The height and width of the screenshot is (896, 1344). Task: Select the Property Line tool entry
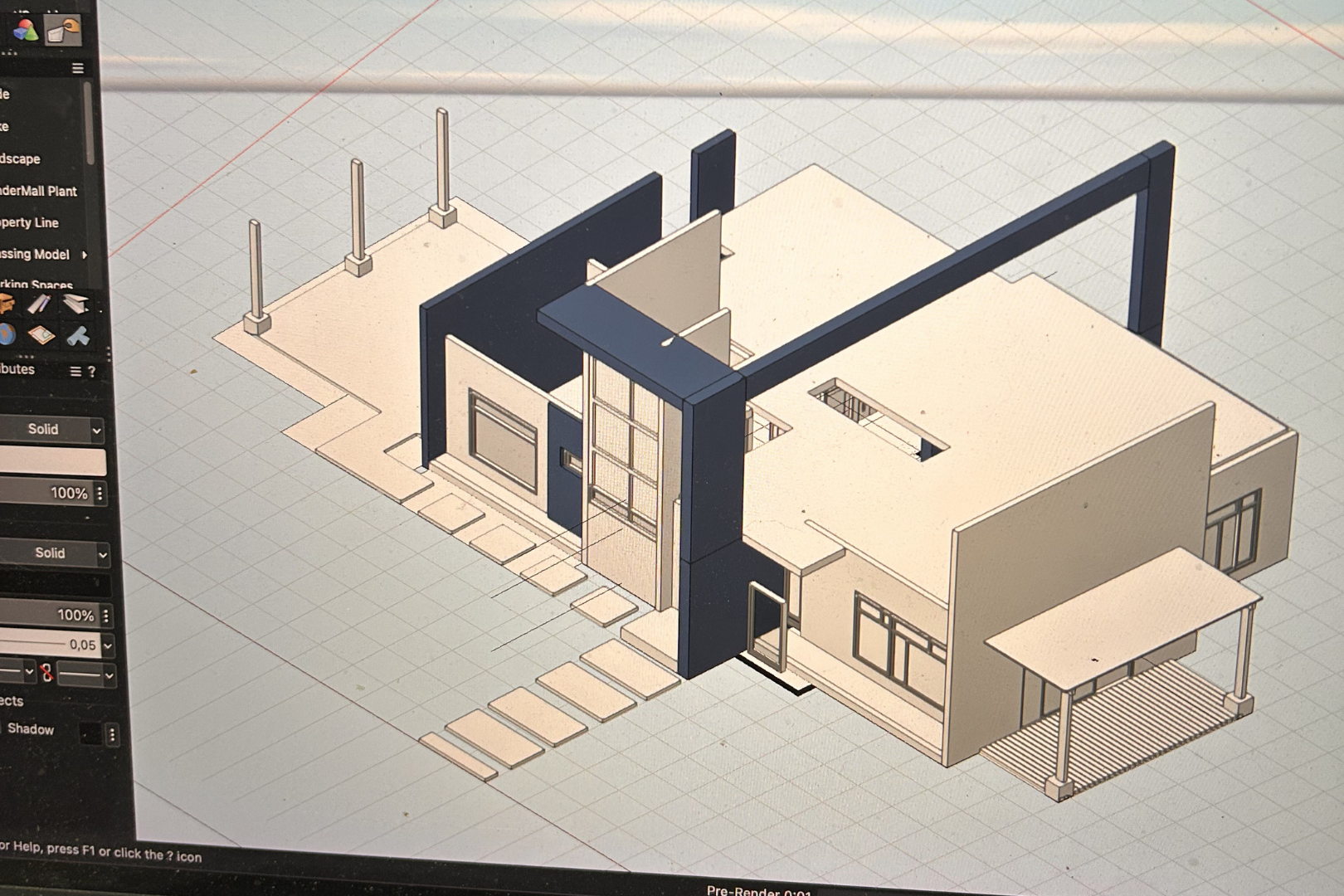[30, 222]
